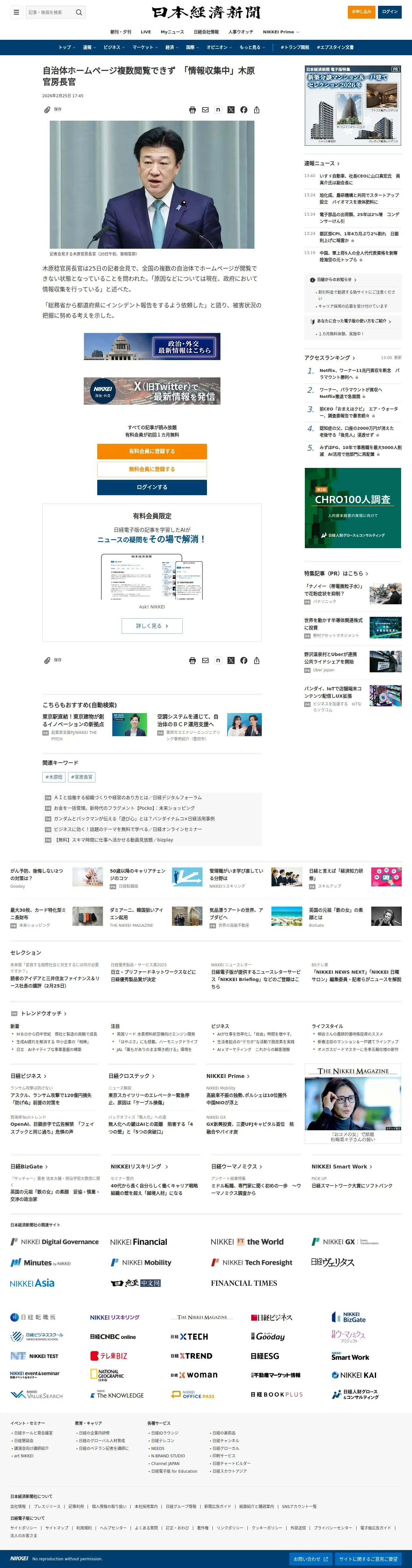Click the top Facebook share icon
The height and width of the screenshot is (1568, 412).
244,109
